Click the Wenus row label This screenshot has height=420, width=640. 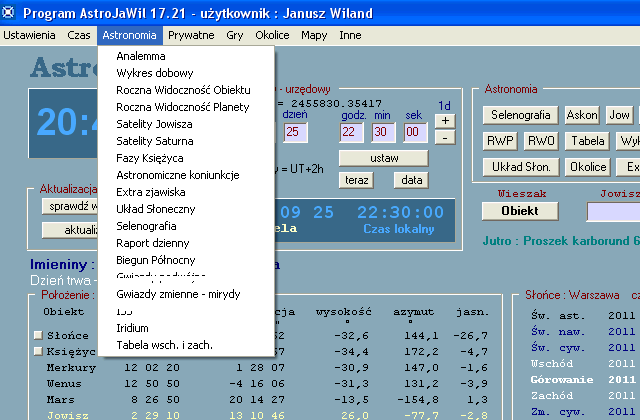point(64,384)
